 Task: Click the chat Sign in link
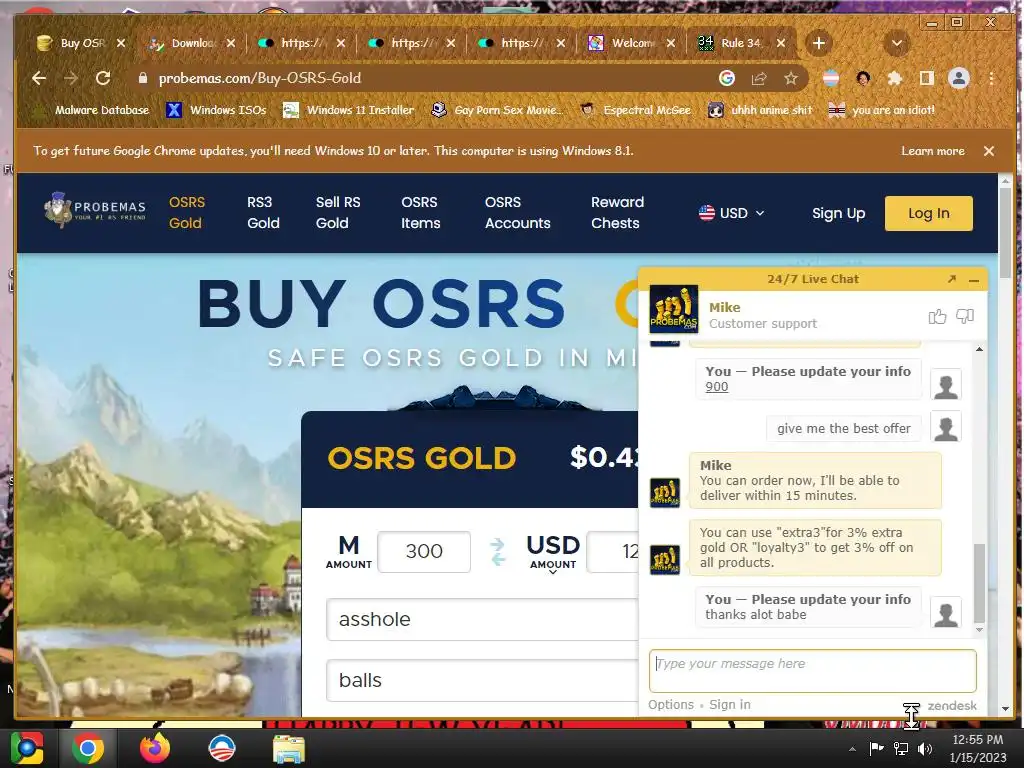(x=730, y=705)
